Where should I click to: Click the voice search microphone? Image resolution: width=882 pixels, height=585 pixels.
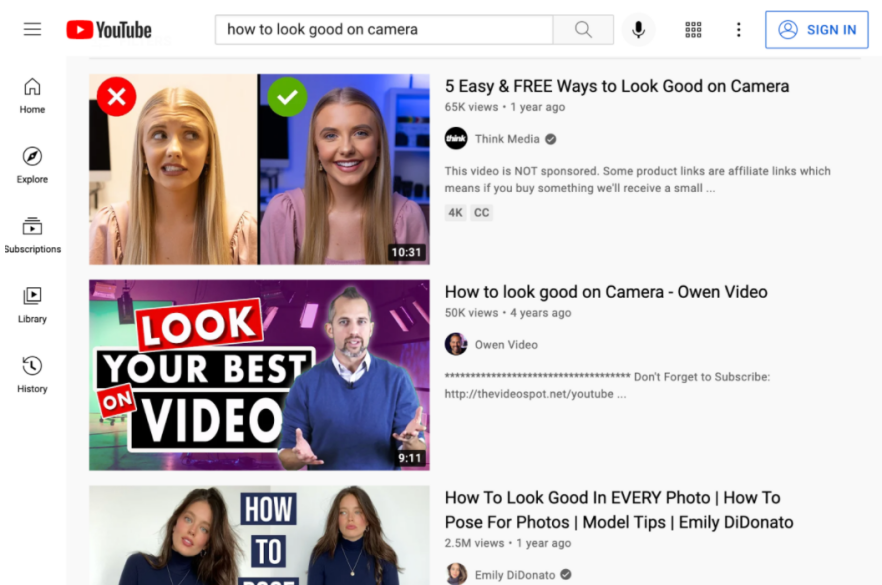tap(638, 29)
